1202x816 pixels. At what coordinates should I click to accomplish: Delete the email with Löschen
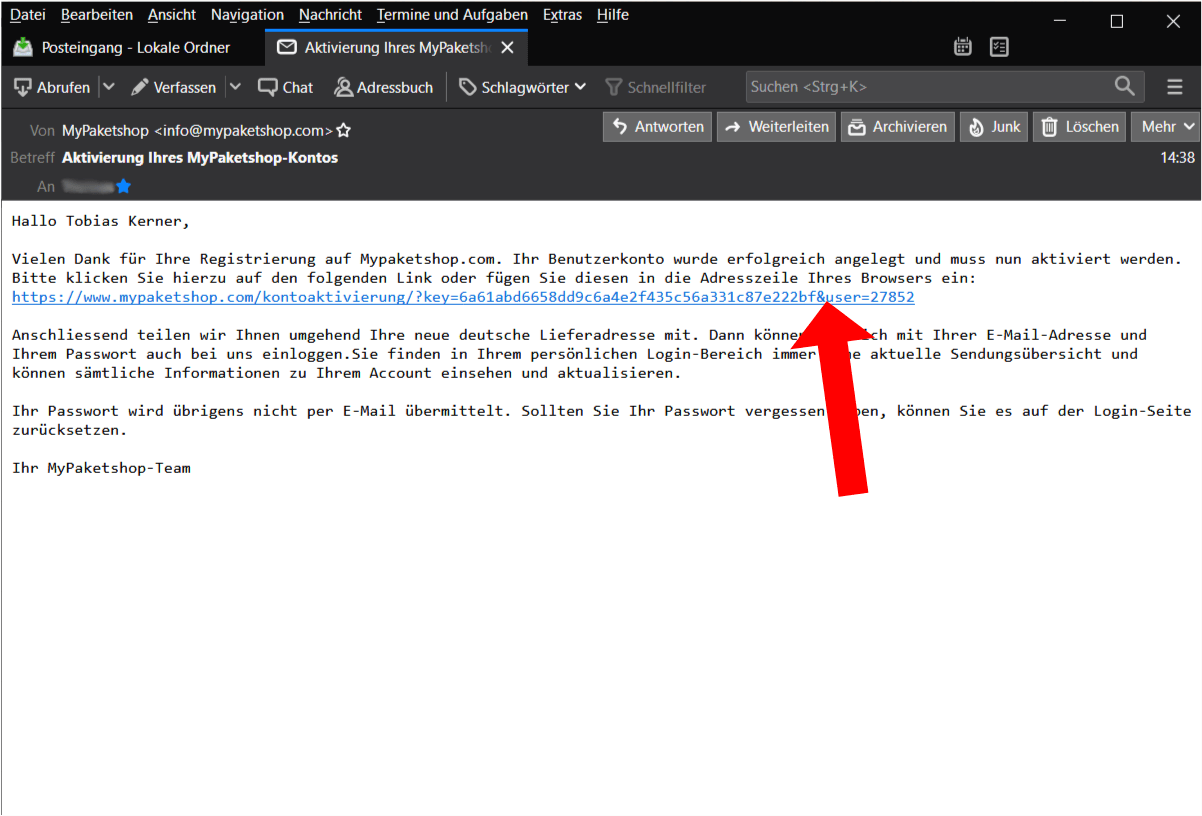pos(1079,126)
